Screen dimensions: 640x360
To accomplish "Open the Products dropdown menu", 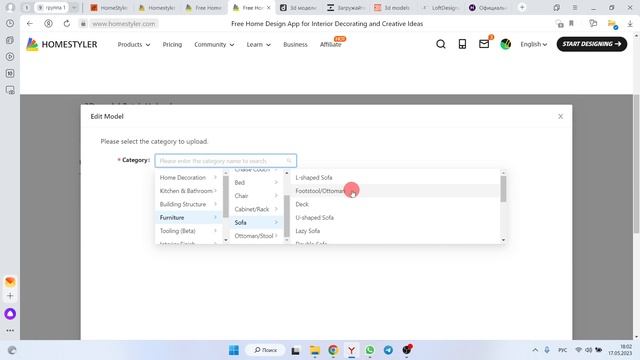I will [x=133, y=44].
